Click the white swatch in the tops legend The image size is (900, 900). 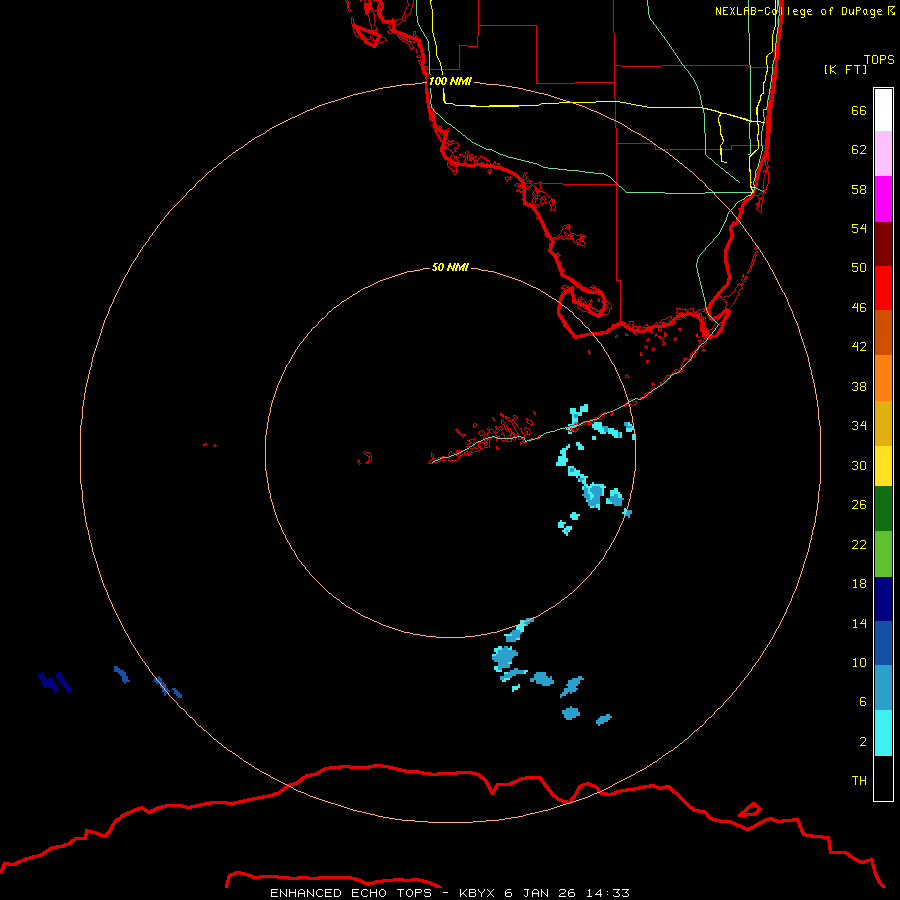click(883, 110)
